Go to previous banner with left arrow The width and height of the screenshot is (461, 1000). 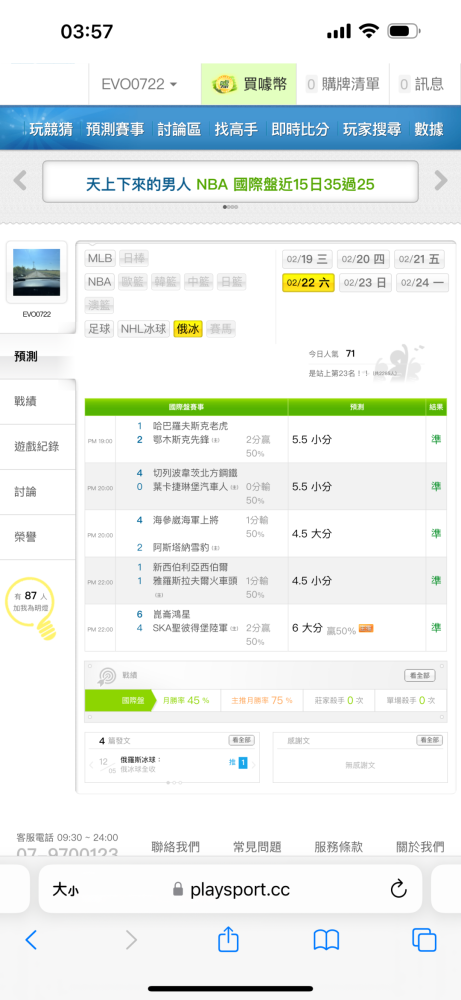coord(20,180)
